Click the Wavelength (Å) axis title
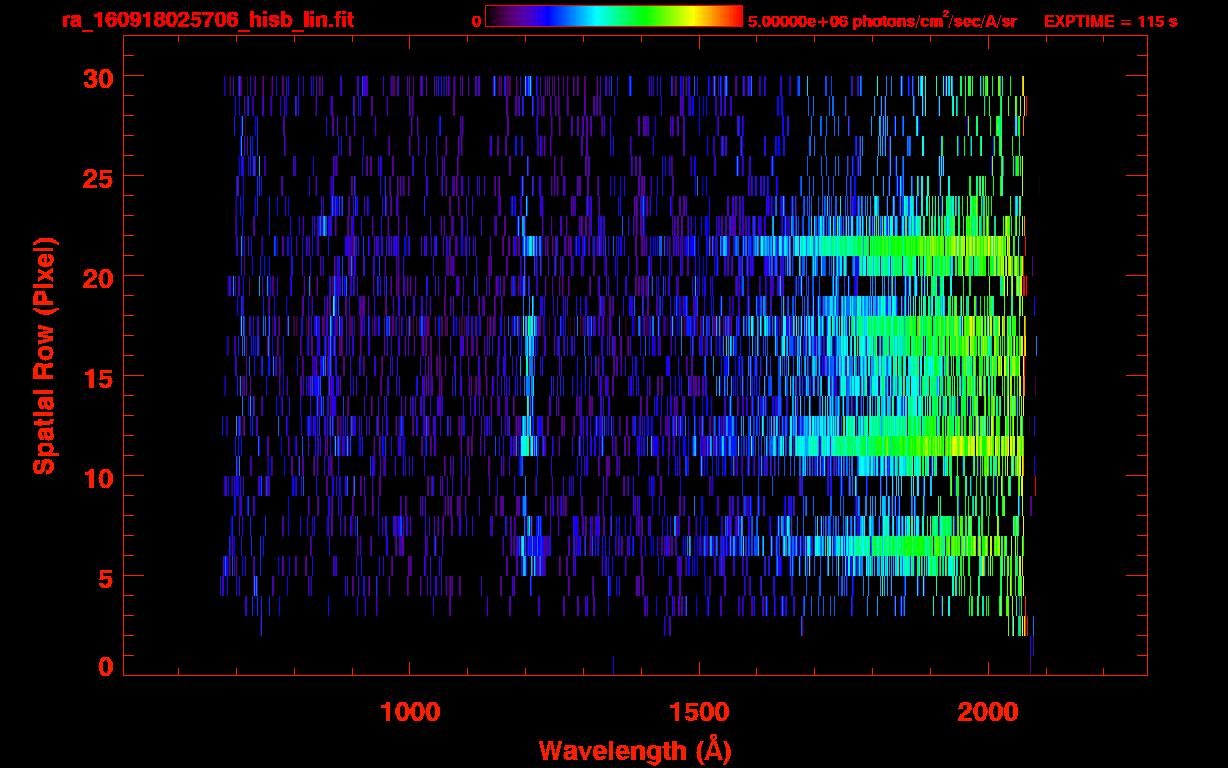 (635, 750)
